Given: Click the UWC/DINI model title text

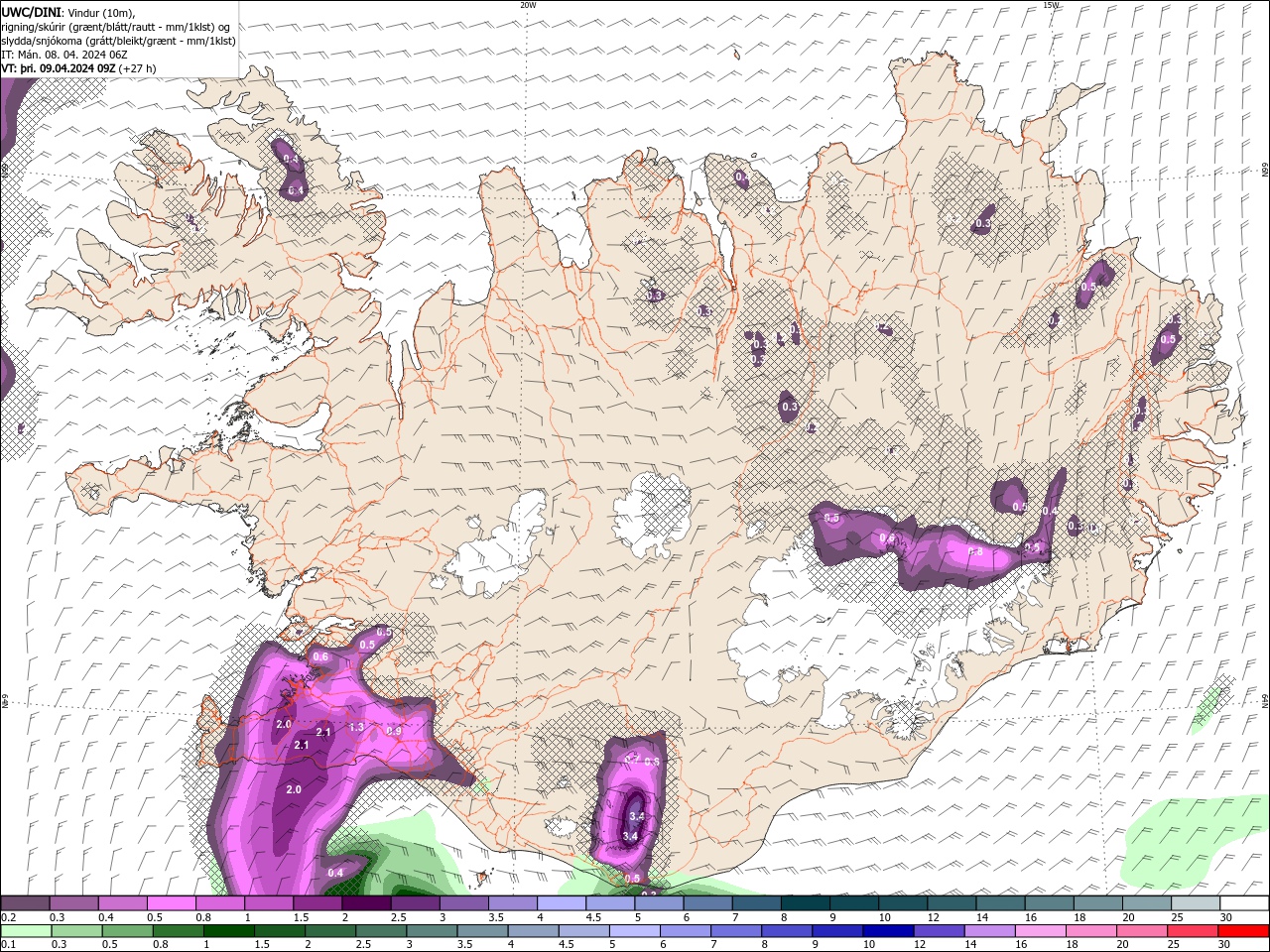Looking at the screenshot, I should (31, 12).
